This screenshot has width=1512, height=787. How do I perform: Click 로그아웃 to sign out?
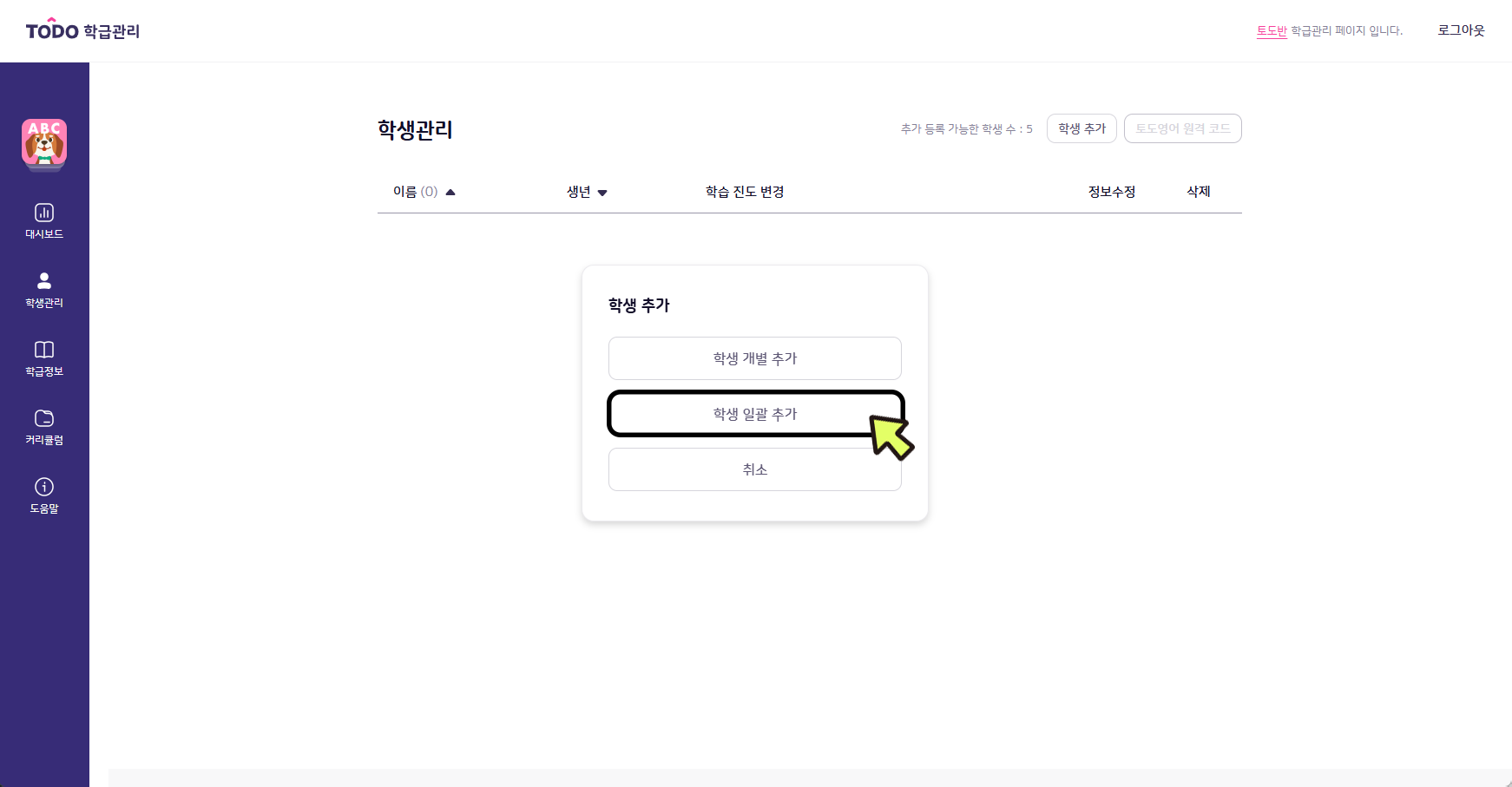(x=1461, y=30)
